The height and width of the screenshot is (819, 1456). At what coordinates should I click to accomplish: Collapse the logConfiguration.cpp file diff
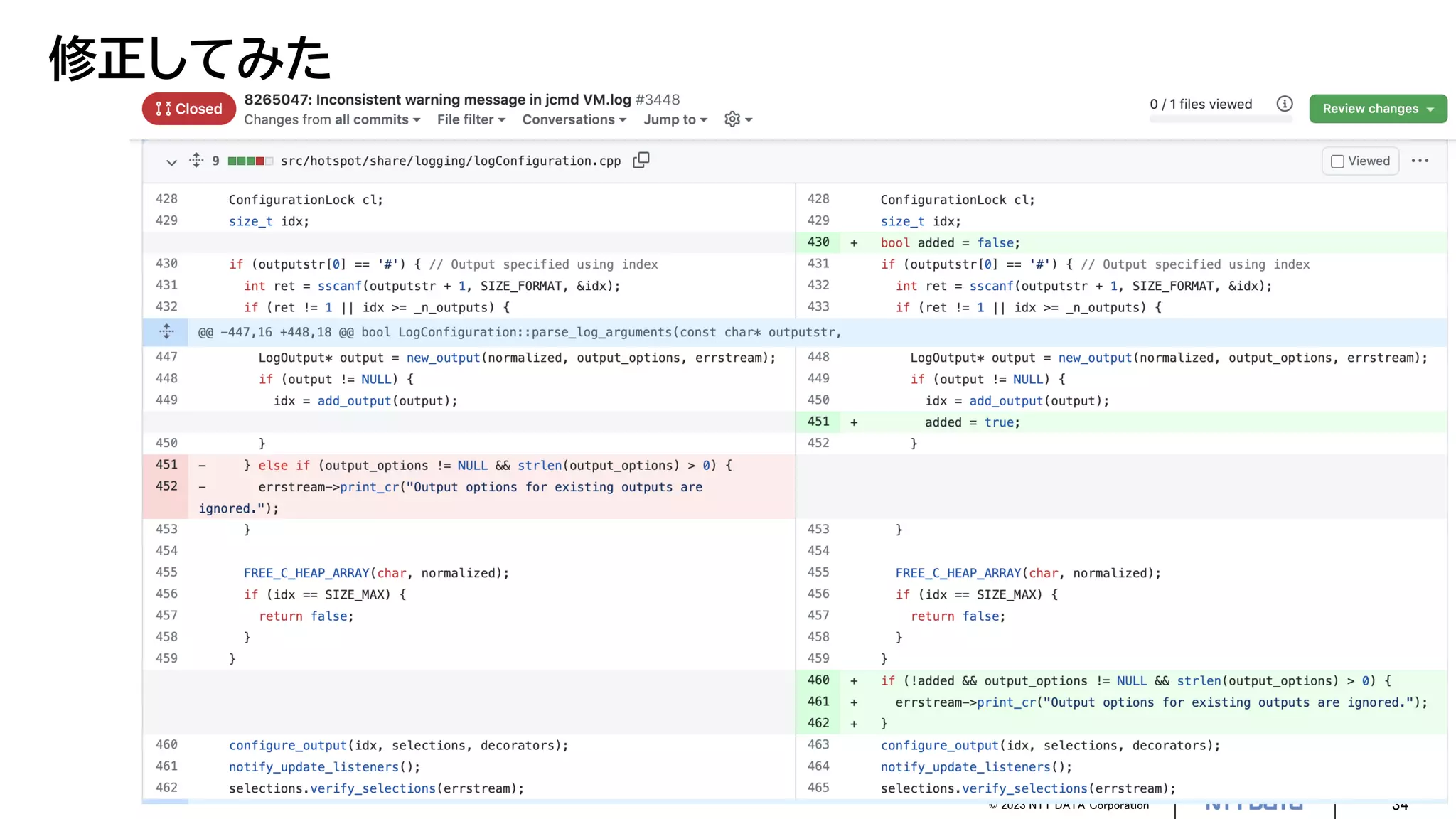(171, 162)
